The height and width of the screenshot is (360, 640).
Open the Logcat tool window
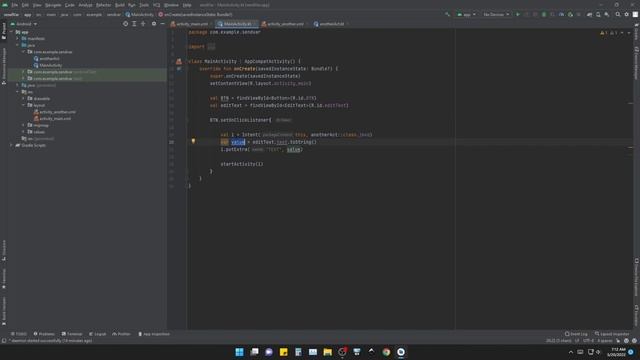tap(98, 334)
